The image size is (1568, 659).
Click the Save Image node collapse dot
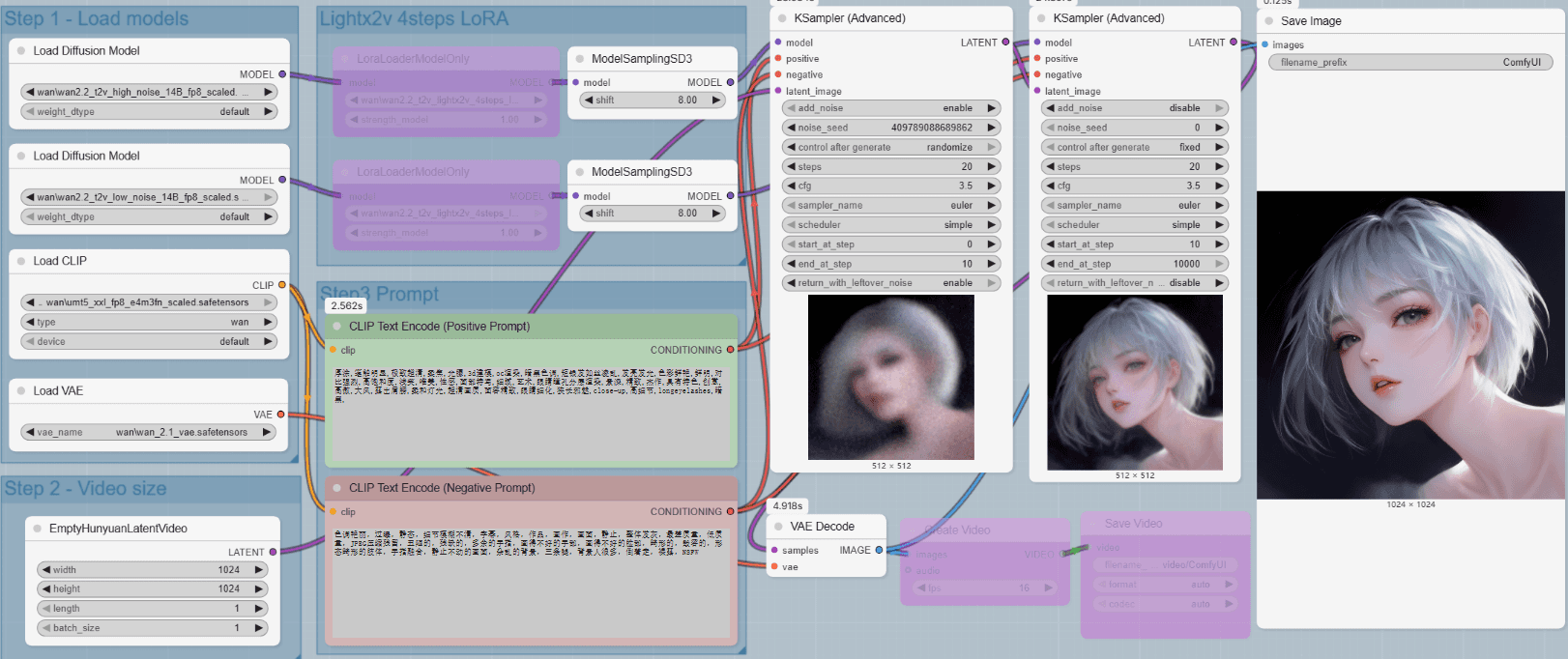tap(1269, 21)
